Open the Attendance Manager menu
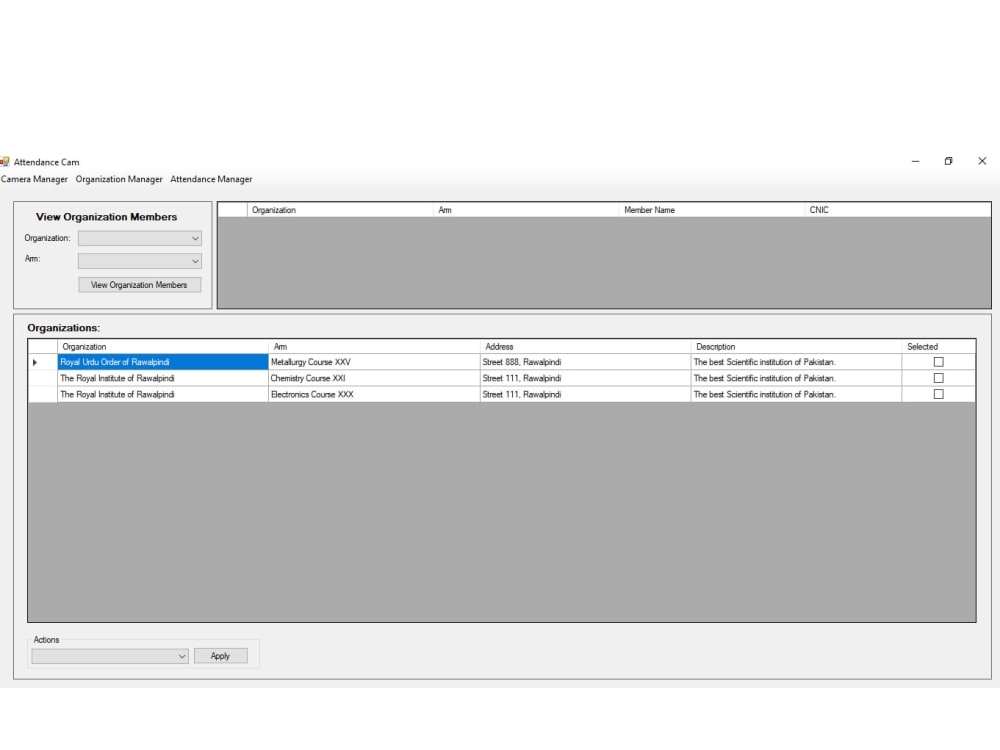The height and width of the screenshot is (750, 1000). click(211, 179)
